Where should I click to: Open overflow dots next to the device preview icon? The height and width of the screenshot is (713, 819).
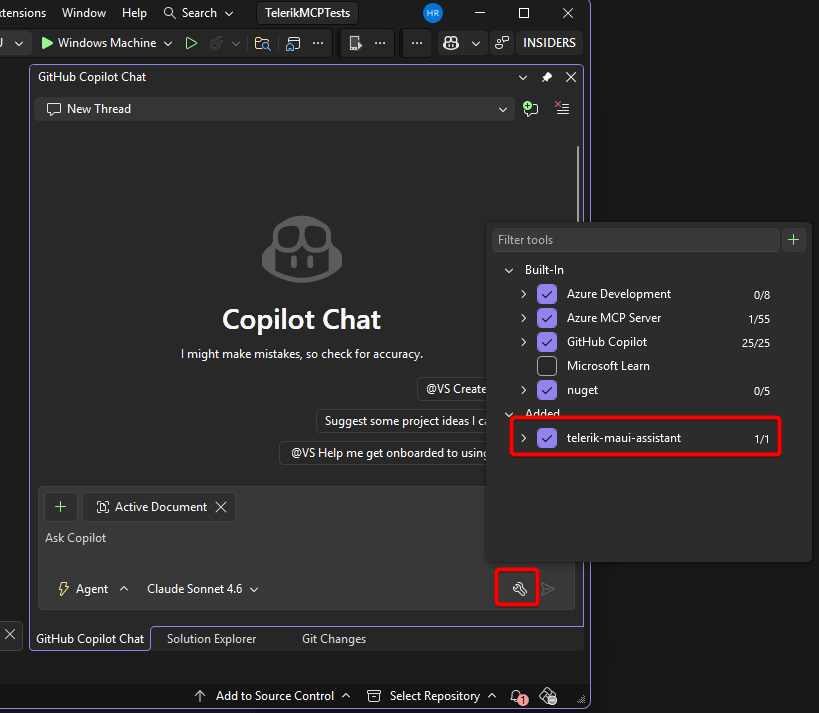(380, 43)
